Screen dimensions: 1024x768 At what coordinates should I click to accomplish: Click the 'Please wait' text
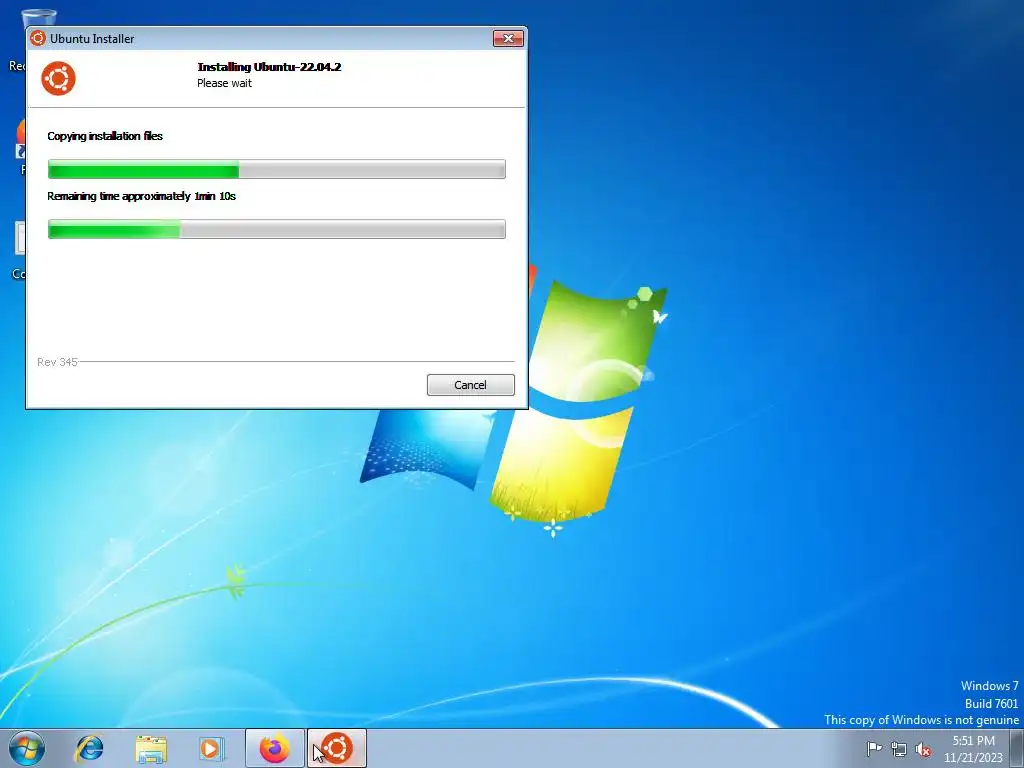[224, 83]
